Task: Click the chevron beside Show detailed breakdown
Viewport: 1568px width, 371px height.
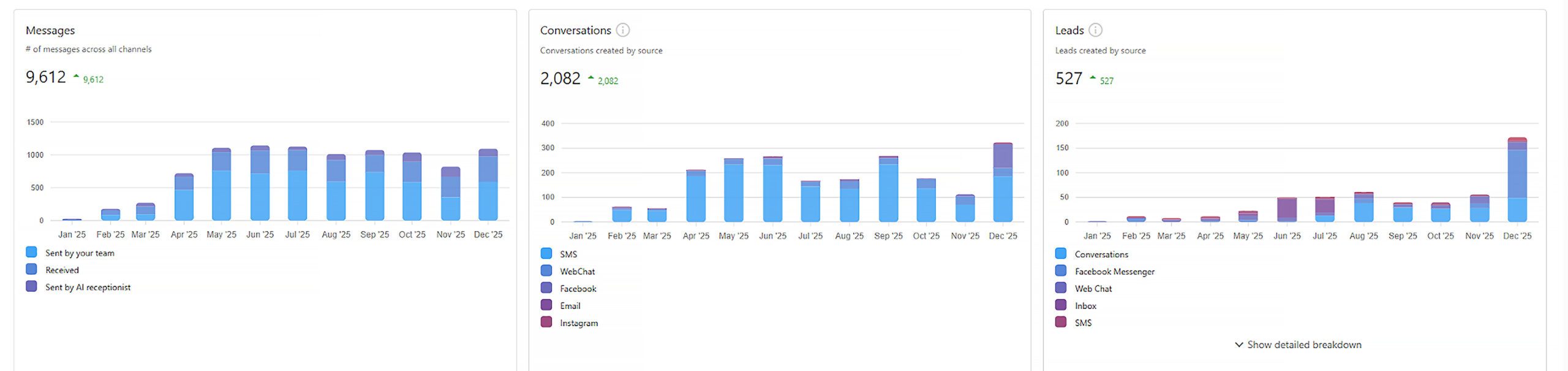Action: (1238, 345)
